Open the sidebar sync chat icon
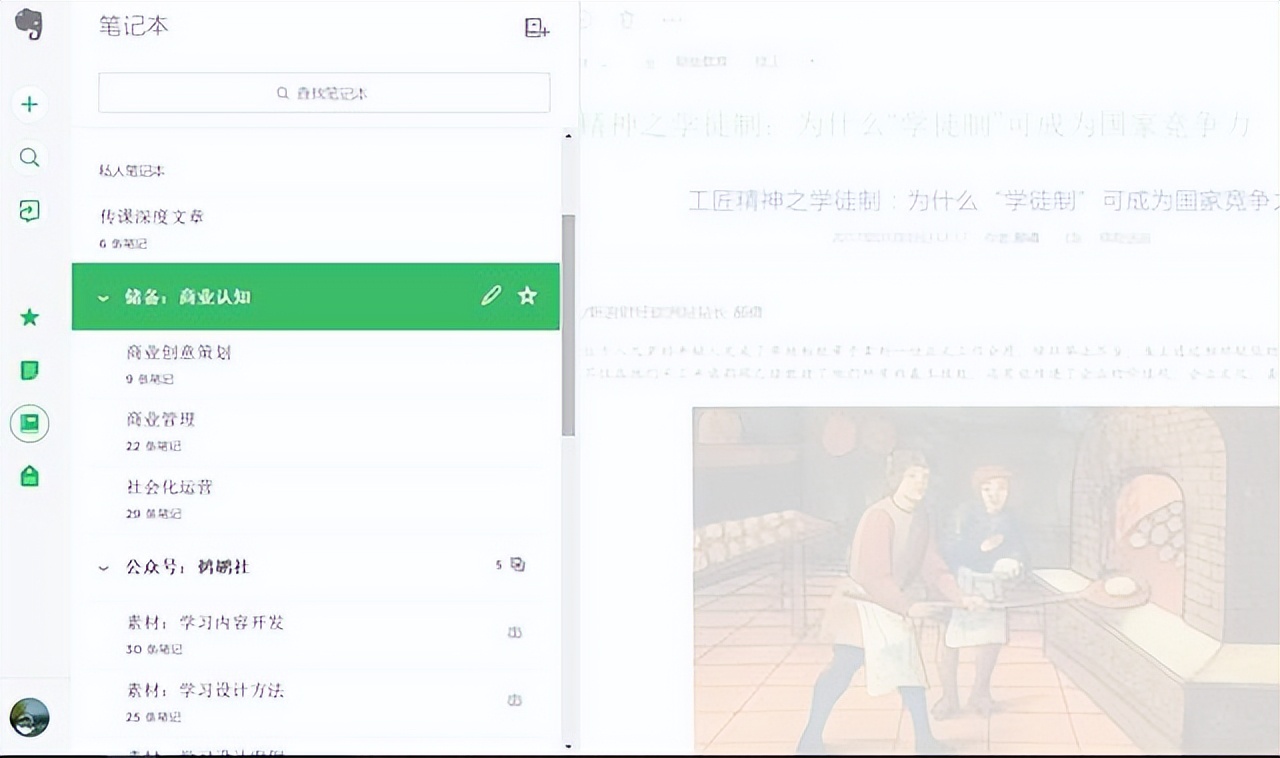 pos(30,210)
